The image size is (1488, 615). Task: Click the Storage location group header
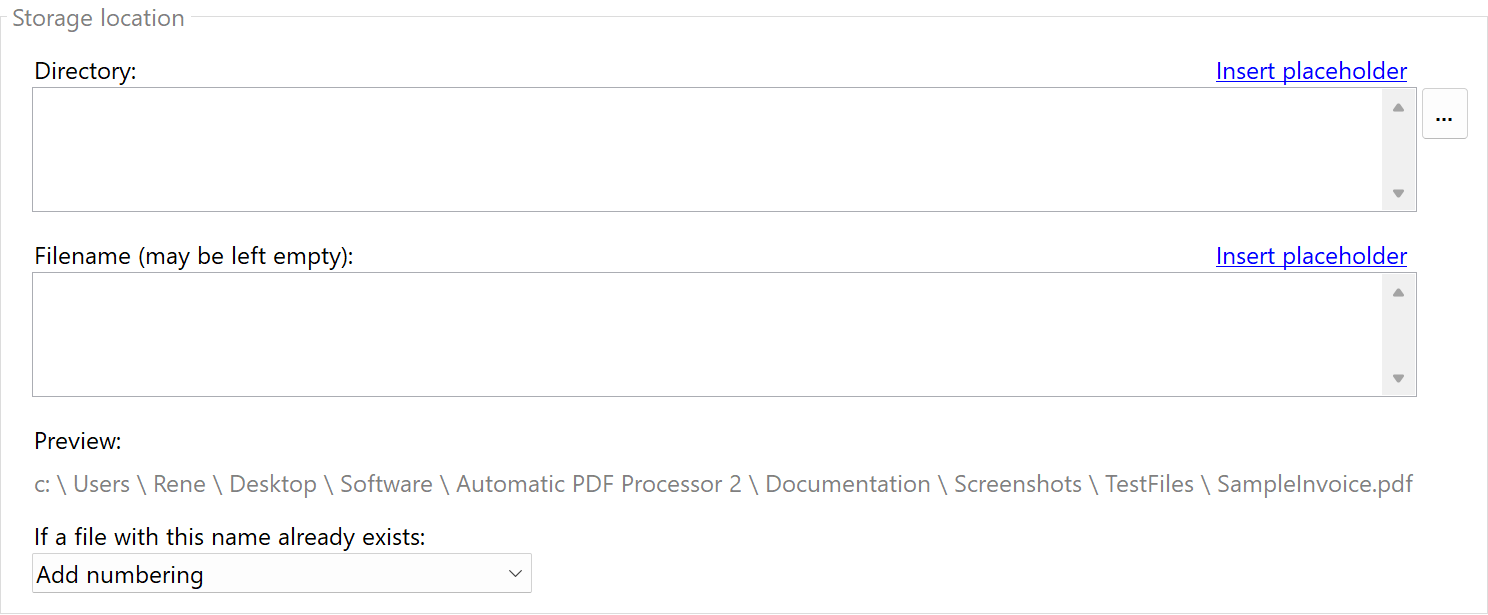tap(98, 17)
